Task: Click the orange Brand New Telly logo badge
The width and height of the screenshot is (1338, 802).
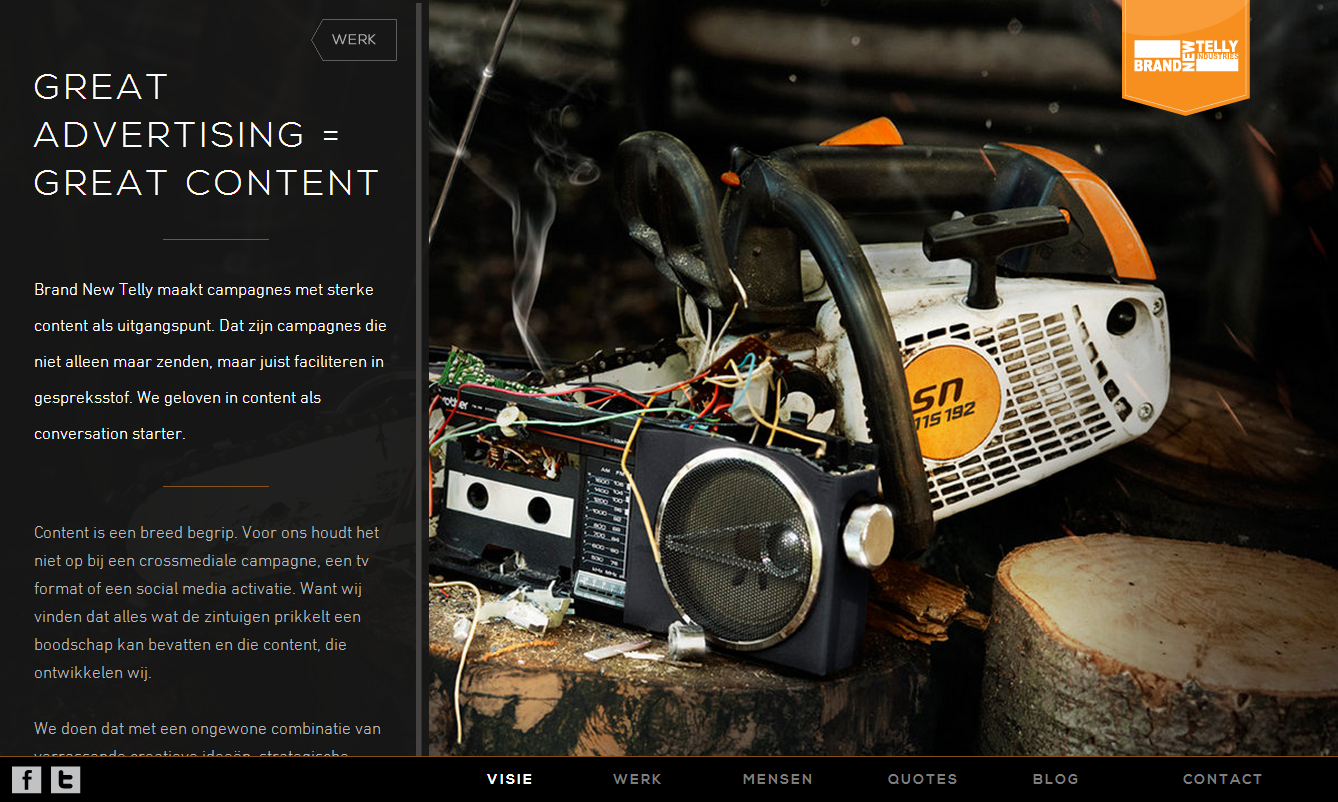Action: pos(1186,54)
